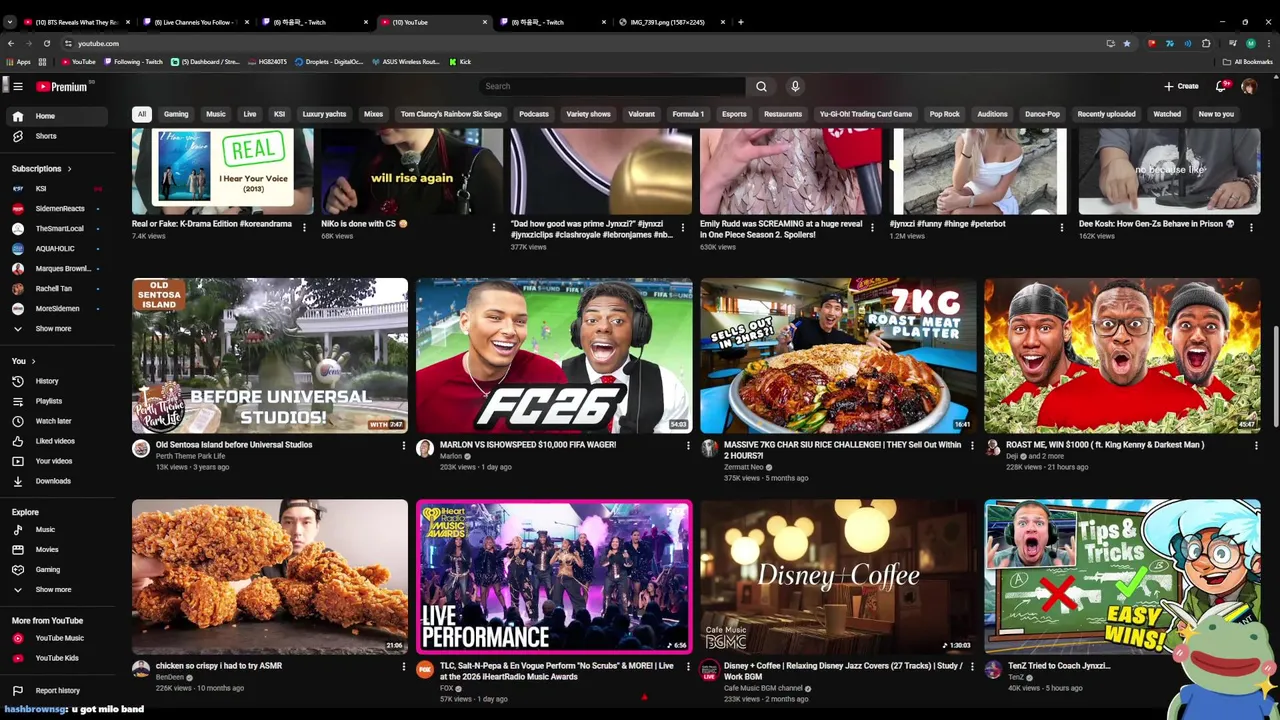The width and height of the screenshot is (1280, 720).
Task: Open the Twitch bookmark
Action: click(x=133, y=62)
